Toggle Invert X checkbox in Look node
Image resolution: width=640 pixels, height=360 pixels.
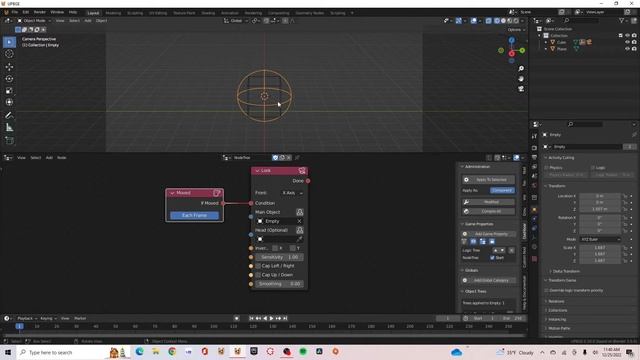click(x=275, y=248)
